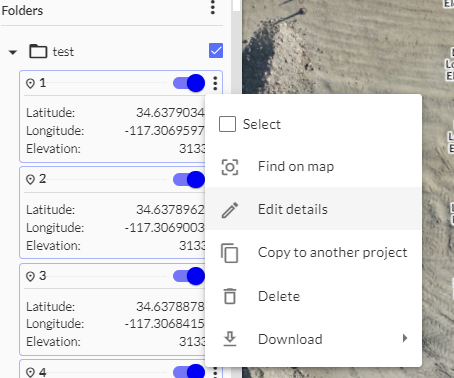This screenshot has height=378, width=454.
Task: Toggle off visibility of point 1
Action: pyautogui.click(x=189, y=83)
